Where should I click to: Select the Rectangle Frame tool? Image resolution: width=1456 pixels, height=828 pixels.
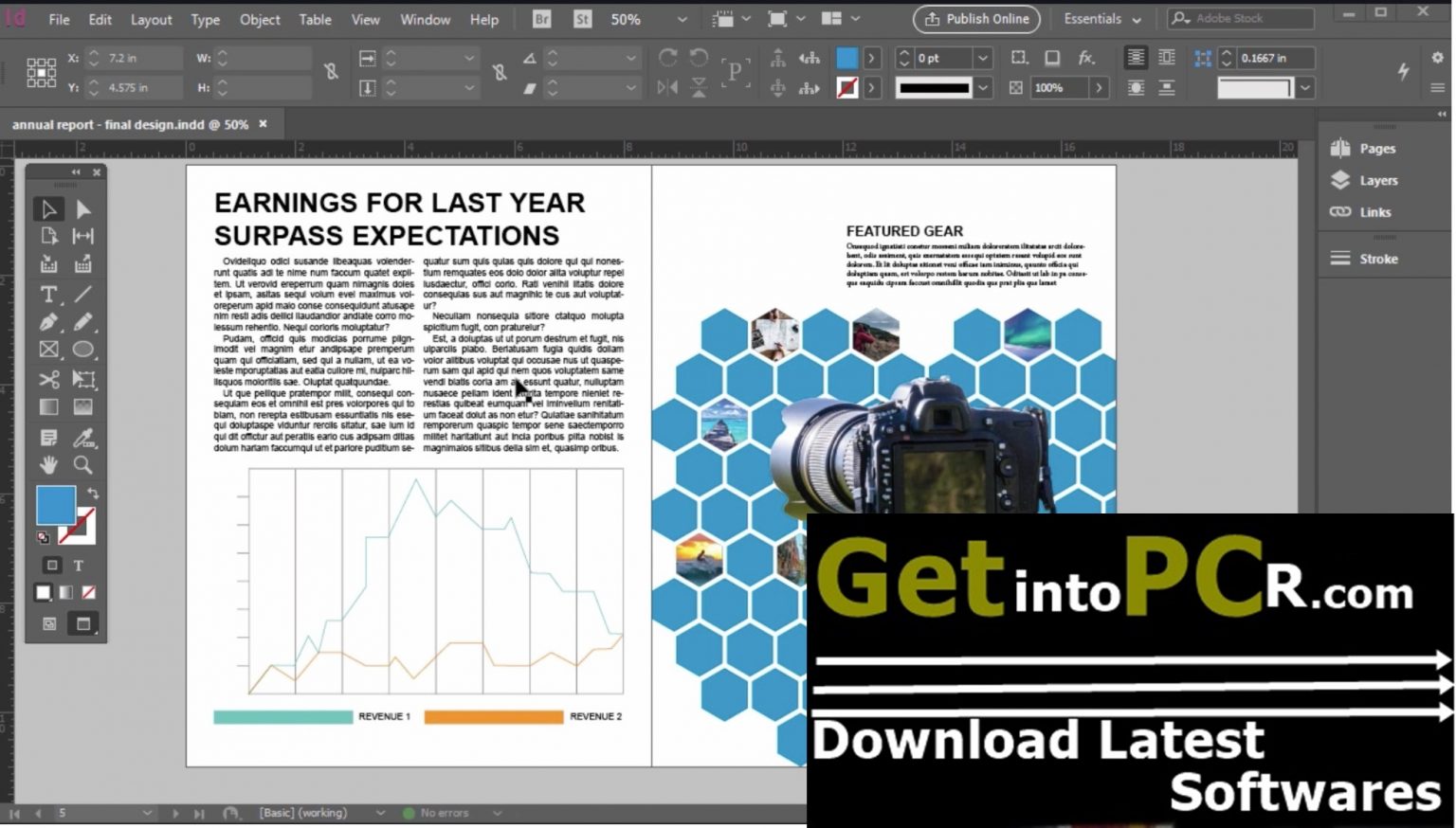coord(48,350)
